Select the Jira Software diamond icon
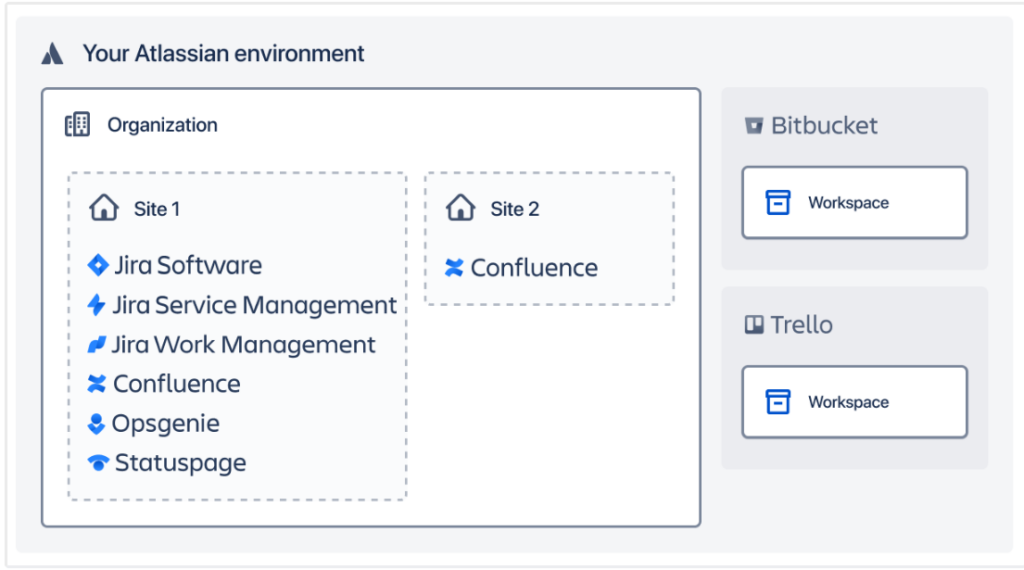The width and height of the screenshot is (1024, 570). pyautogui.click(x=98, y=265)
